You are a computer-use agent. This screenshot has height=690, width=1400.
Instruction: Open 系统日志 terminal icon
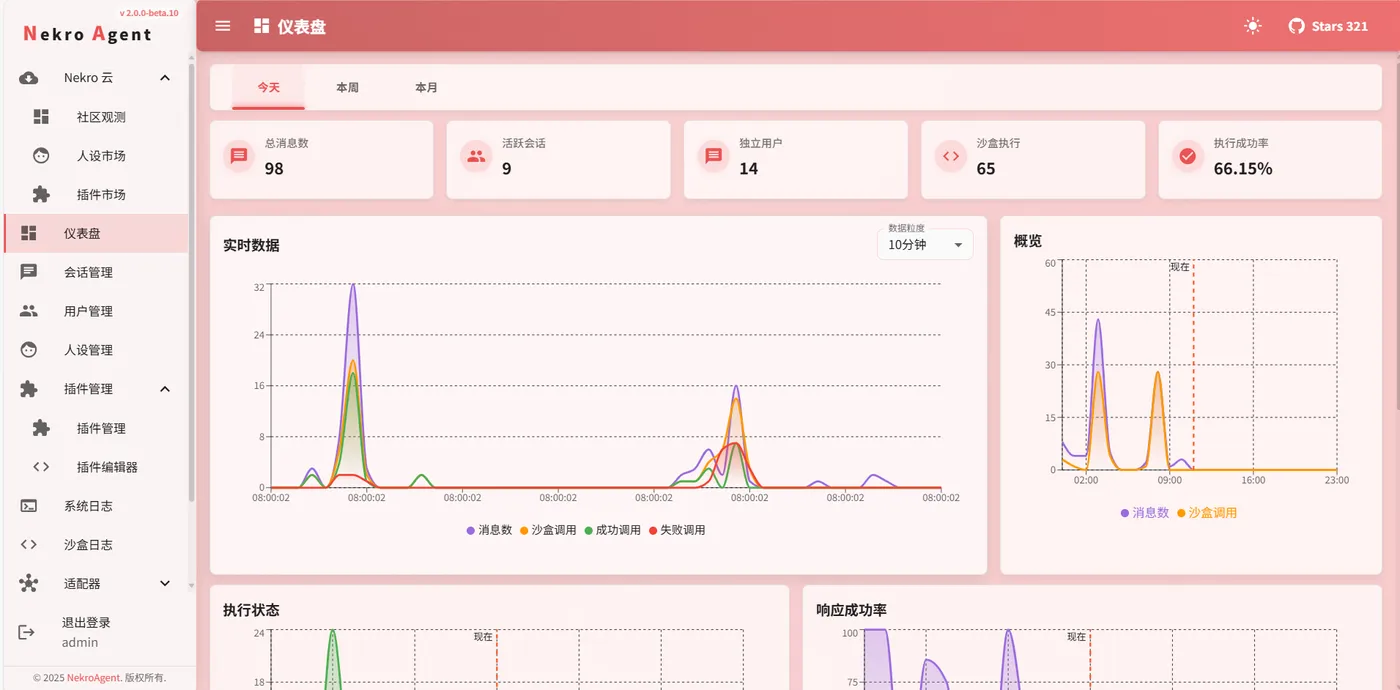point(29,506)
